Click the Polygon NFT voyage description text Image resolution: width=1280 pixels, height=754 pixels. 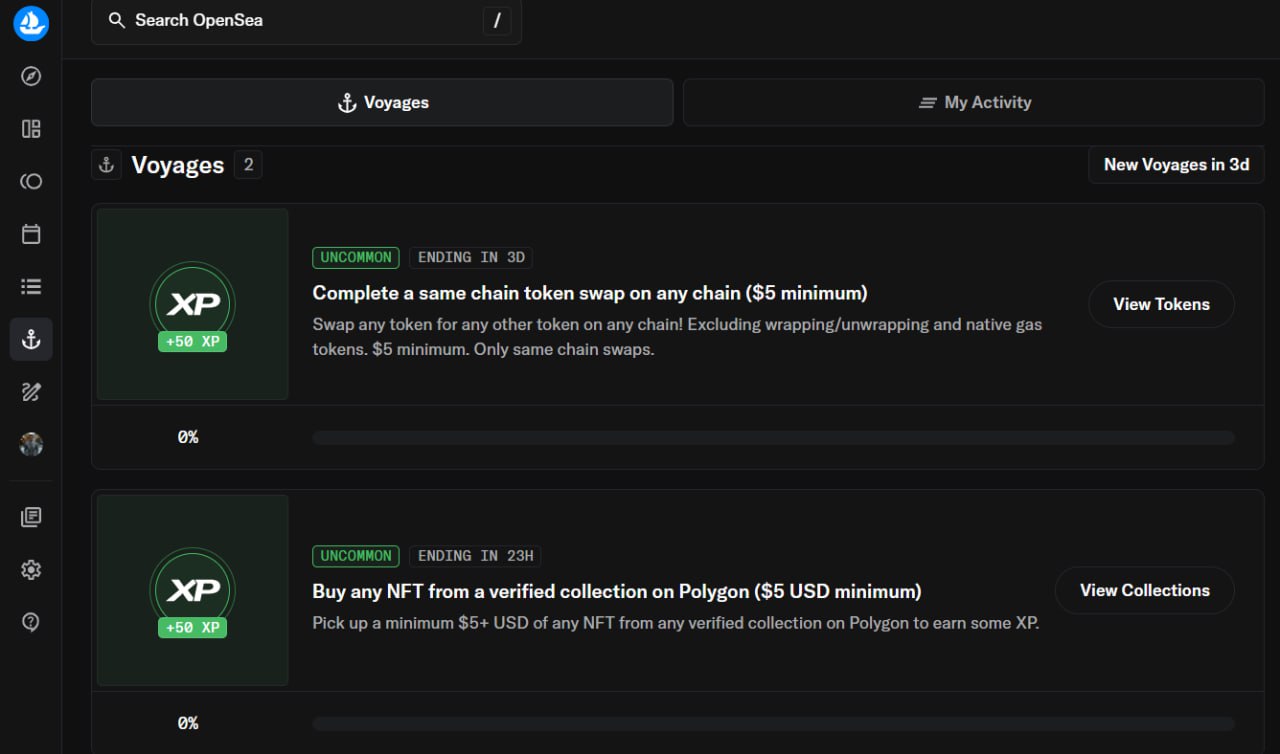point(676,623)
